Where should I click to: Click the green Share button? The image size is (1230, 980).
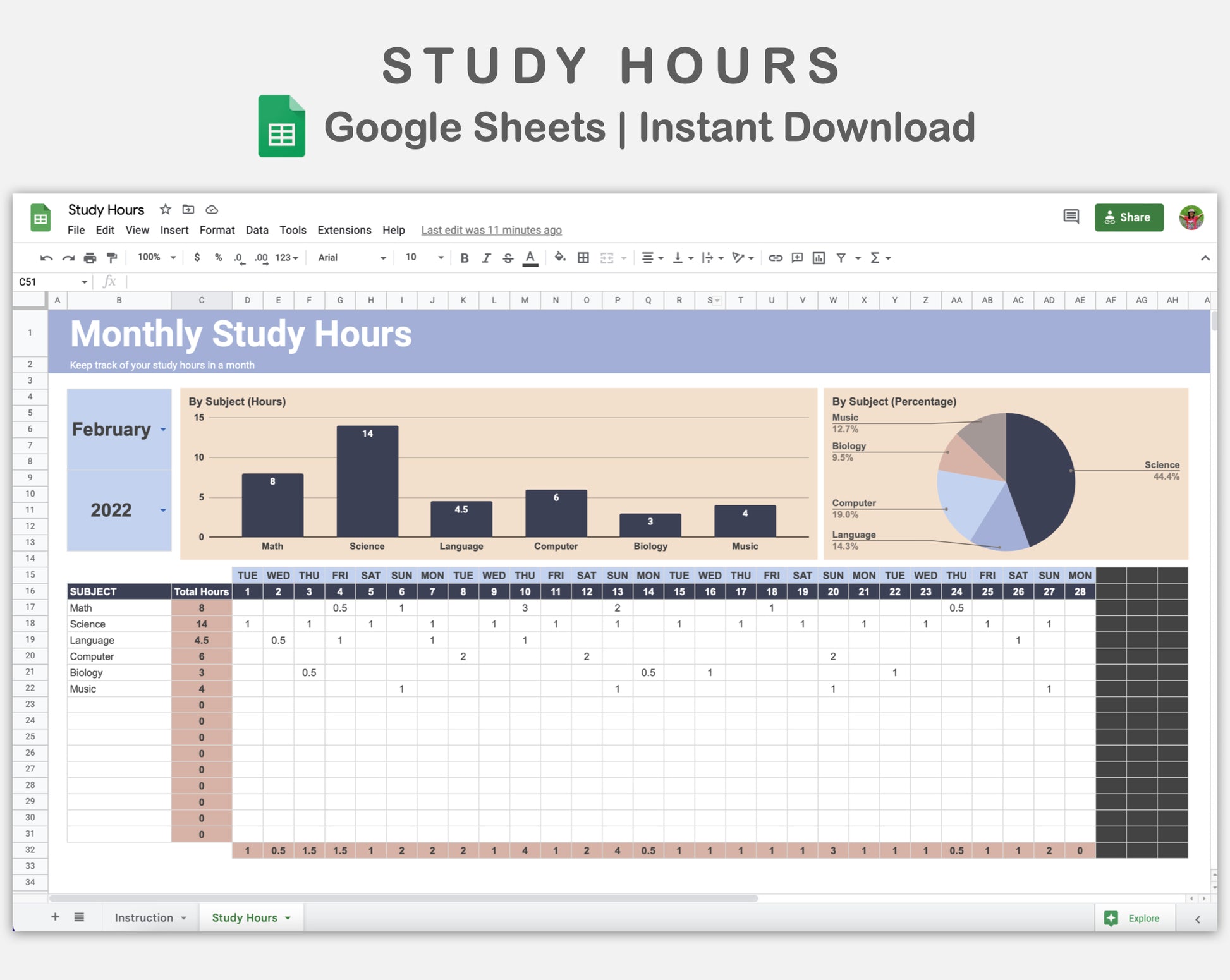click(1128, 217)
